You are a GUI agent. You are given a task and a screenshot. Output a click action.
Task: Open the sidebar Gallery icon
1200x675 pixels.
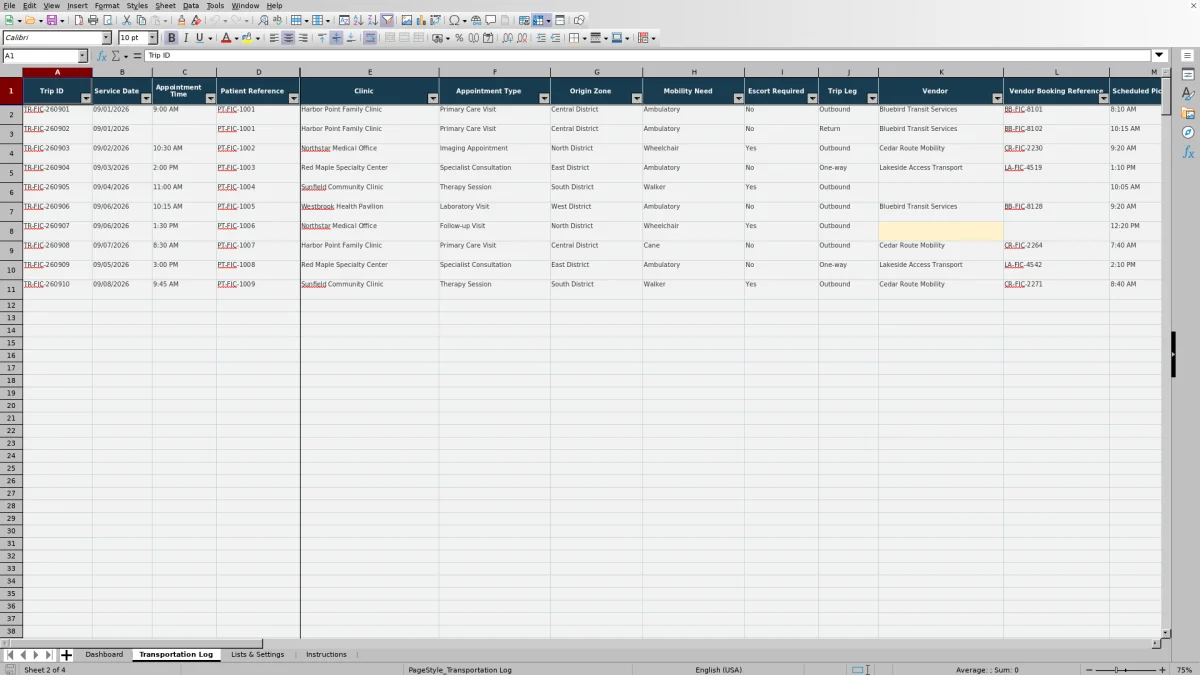click(1188, 113)
